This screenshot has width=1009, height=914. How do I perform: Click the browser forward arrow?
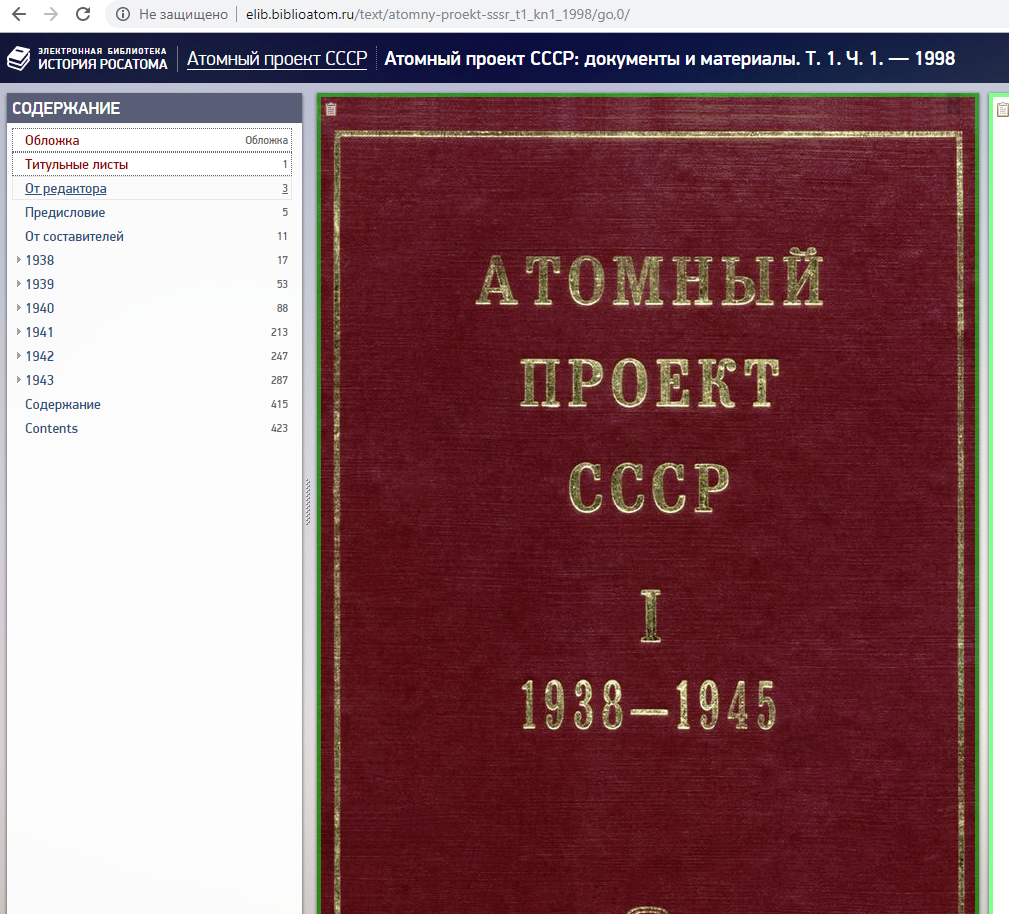point(51,14)
